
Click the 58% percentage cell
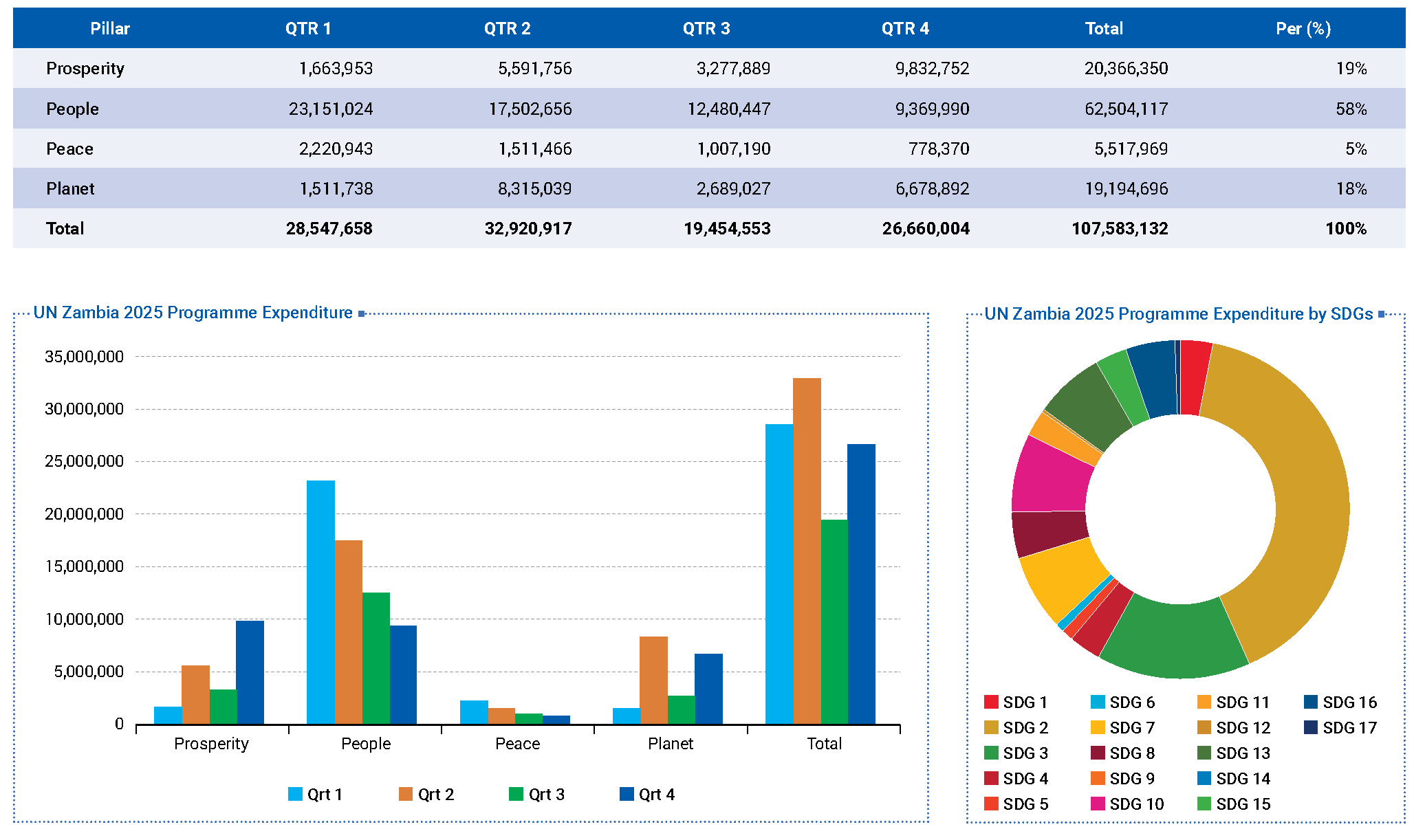pos(1351,109)
